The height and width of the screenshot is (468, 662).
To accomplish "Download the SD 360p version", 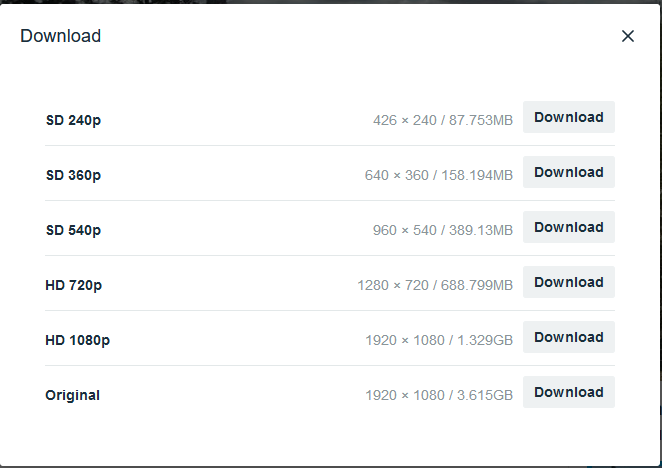I will click(x=568, y=172).
